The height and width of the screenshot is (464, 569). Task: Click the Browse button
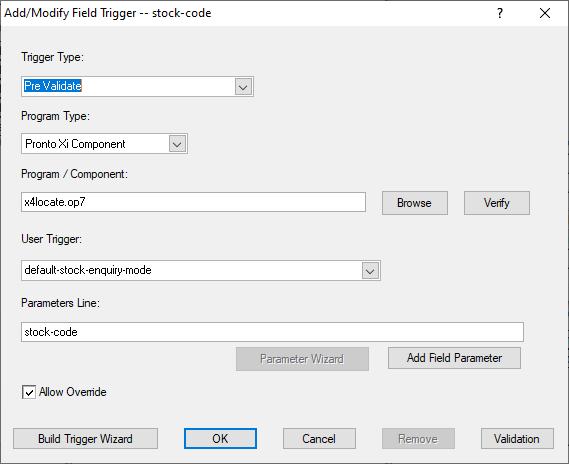(x=414, y=203)
